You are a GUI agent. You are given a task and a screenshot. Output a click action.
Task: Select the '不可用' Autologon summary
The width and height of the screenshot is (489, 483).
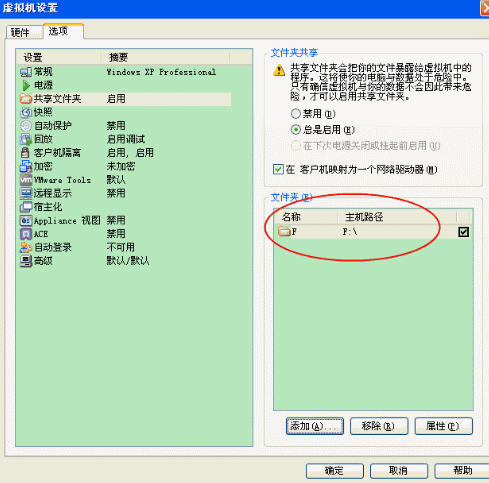coord(120,247)
